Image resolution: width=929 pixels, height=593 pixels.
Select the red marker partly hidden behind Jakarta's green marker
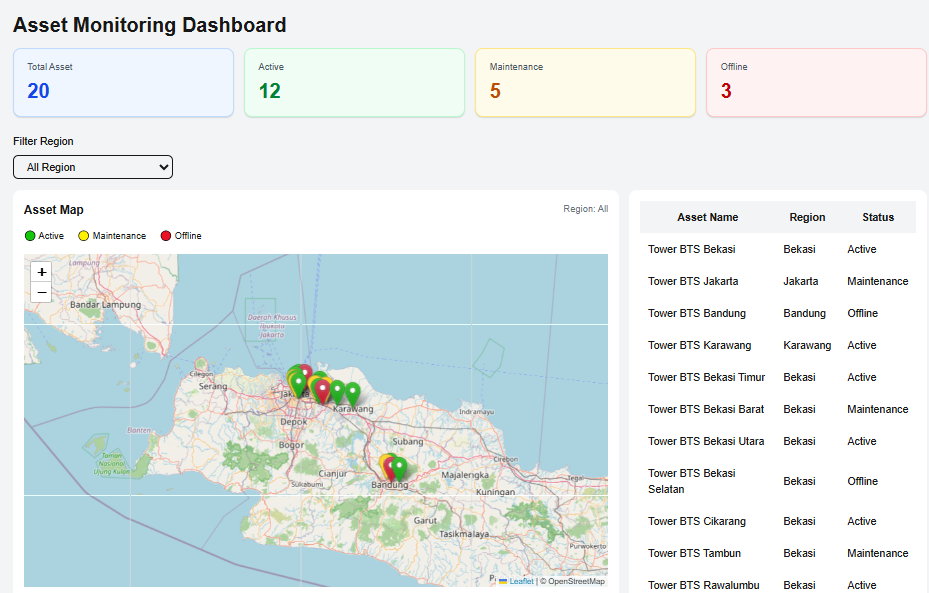tap(307, 370)
